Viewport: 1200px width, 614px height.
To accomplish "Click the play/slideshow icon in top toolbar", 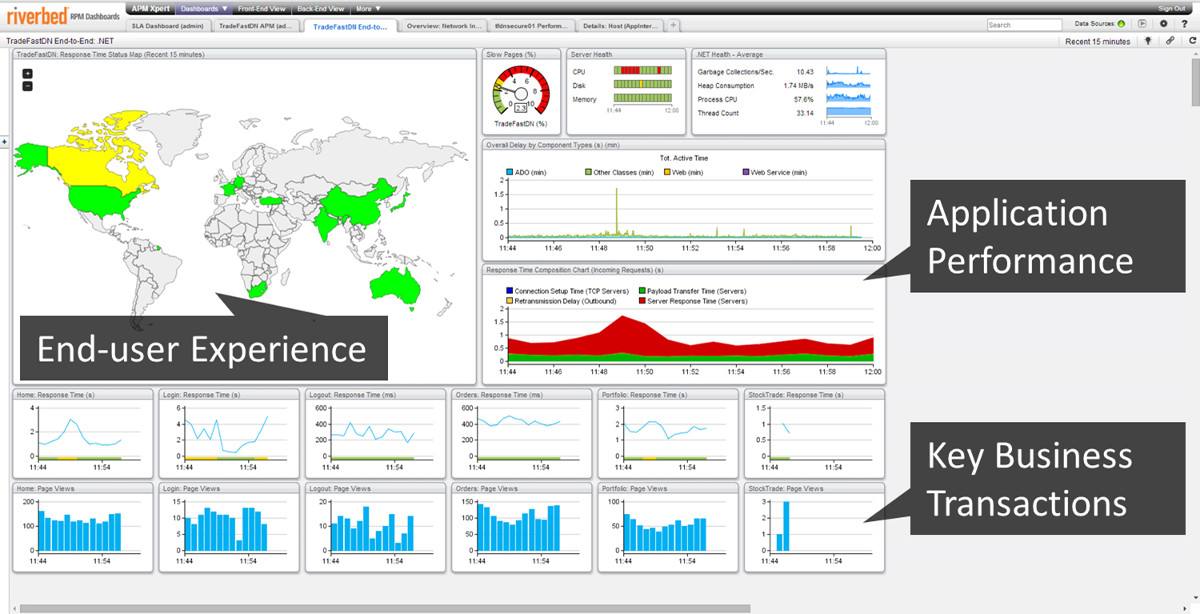I will click(1142, 23).
